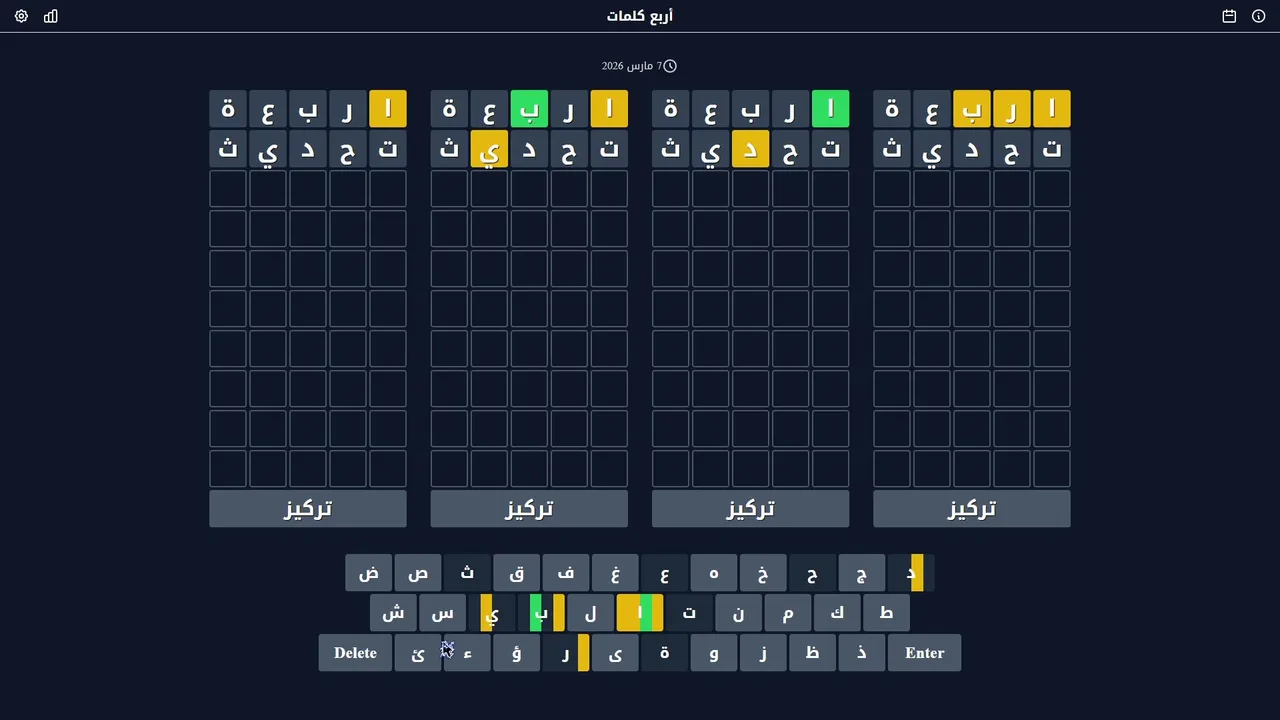
Task: Tap the yellow-marked ر key on the keyboard
Action: 566,653
